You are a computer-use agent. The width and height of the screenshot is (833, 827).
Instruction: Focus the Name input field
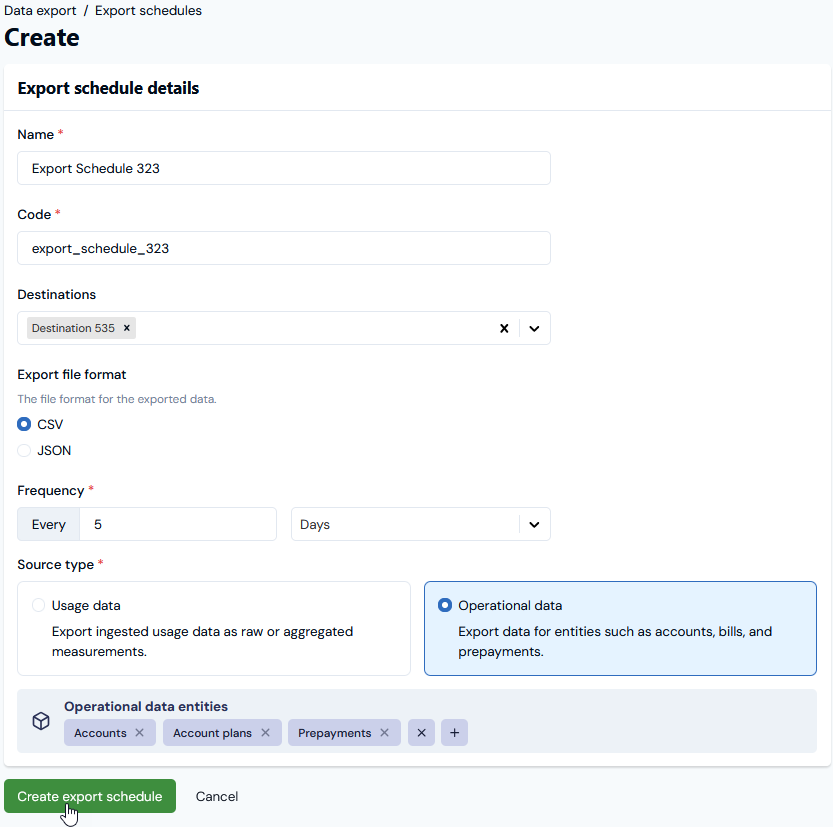pos(284,168)
